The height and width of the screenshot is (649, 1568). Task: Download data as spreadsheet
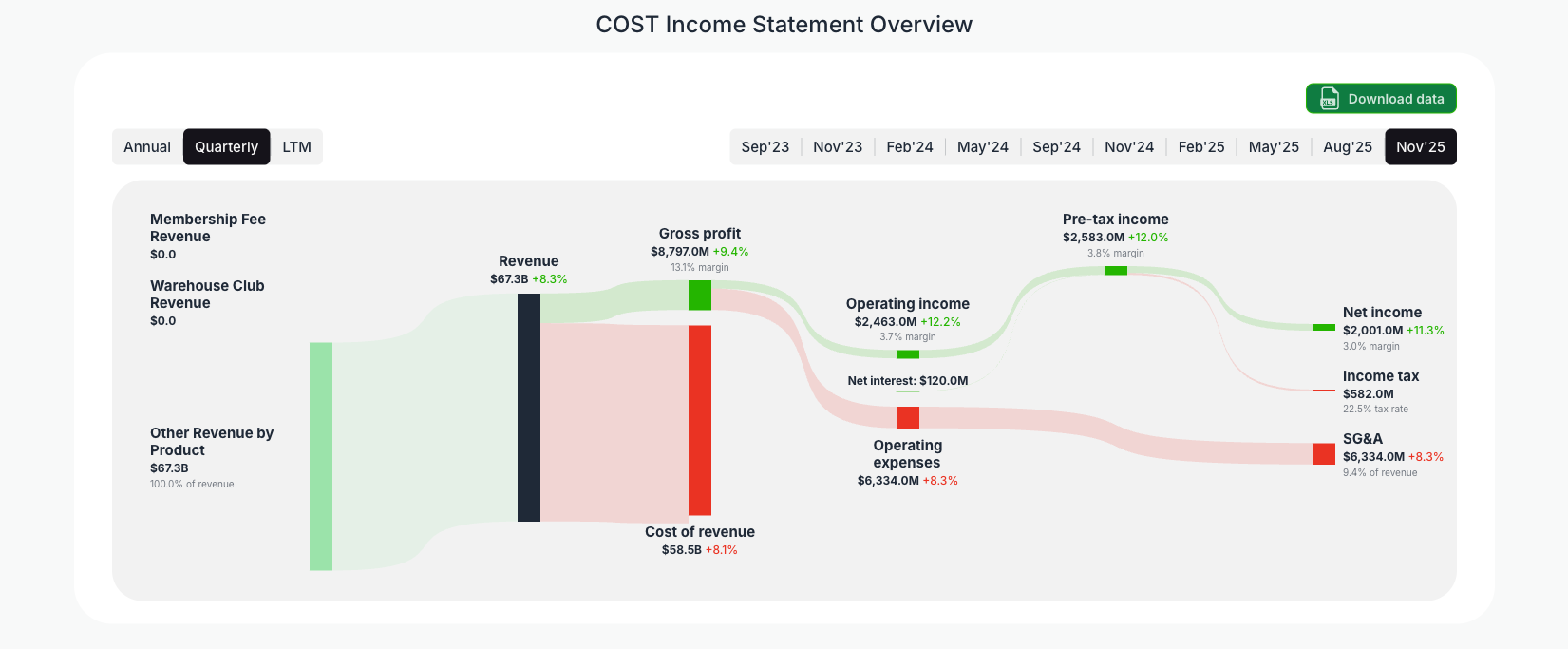(x=1381, y=99)
